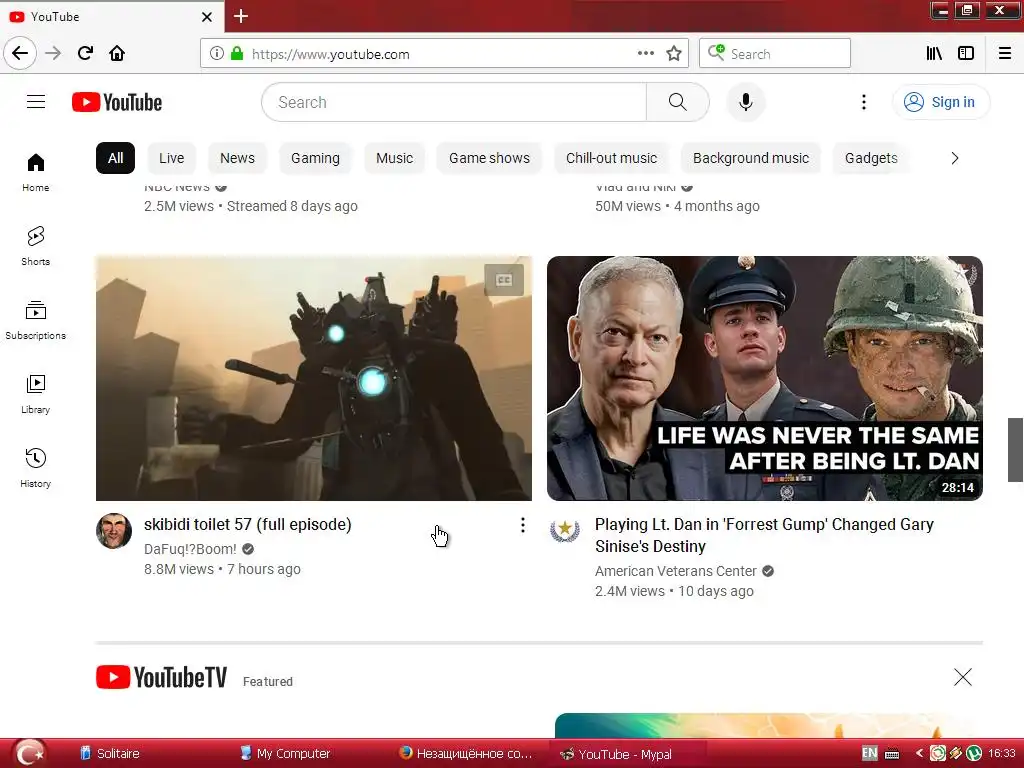Open options menu for skibidi toilet video
The image size is (1024, 768).
[x=522, y=525]
